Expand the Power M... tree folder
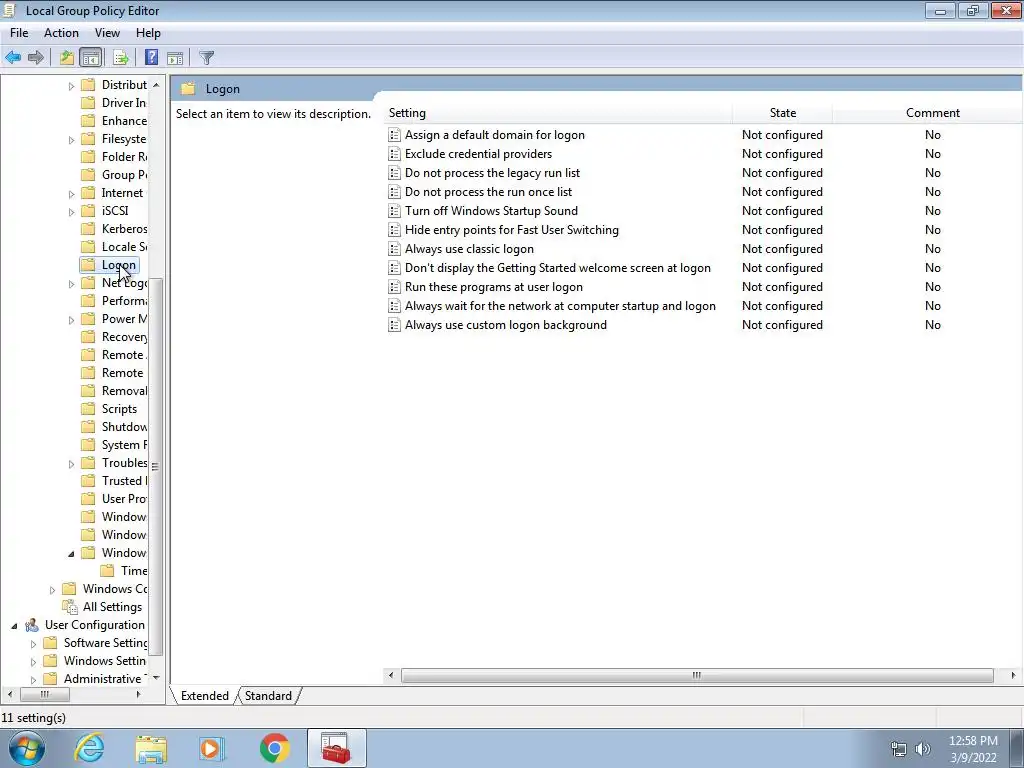 71,320
